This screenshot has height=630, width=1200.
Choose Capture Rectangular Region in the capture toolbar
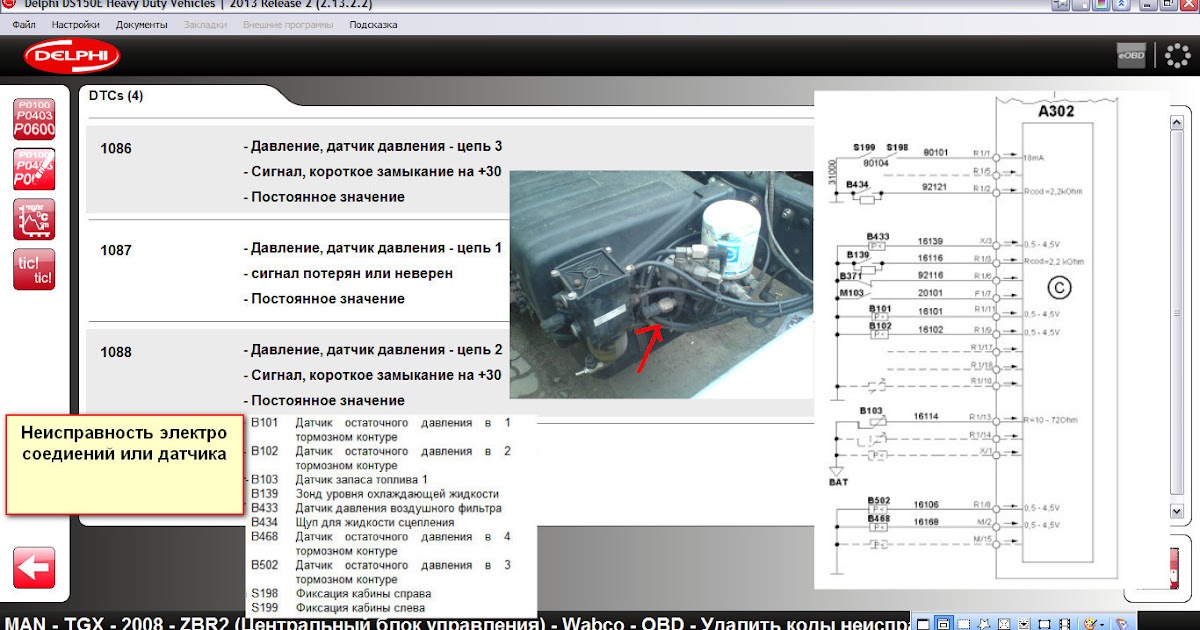(963, 624)
